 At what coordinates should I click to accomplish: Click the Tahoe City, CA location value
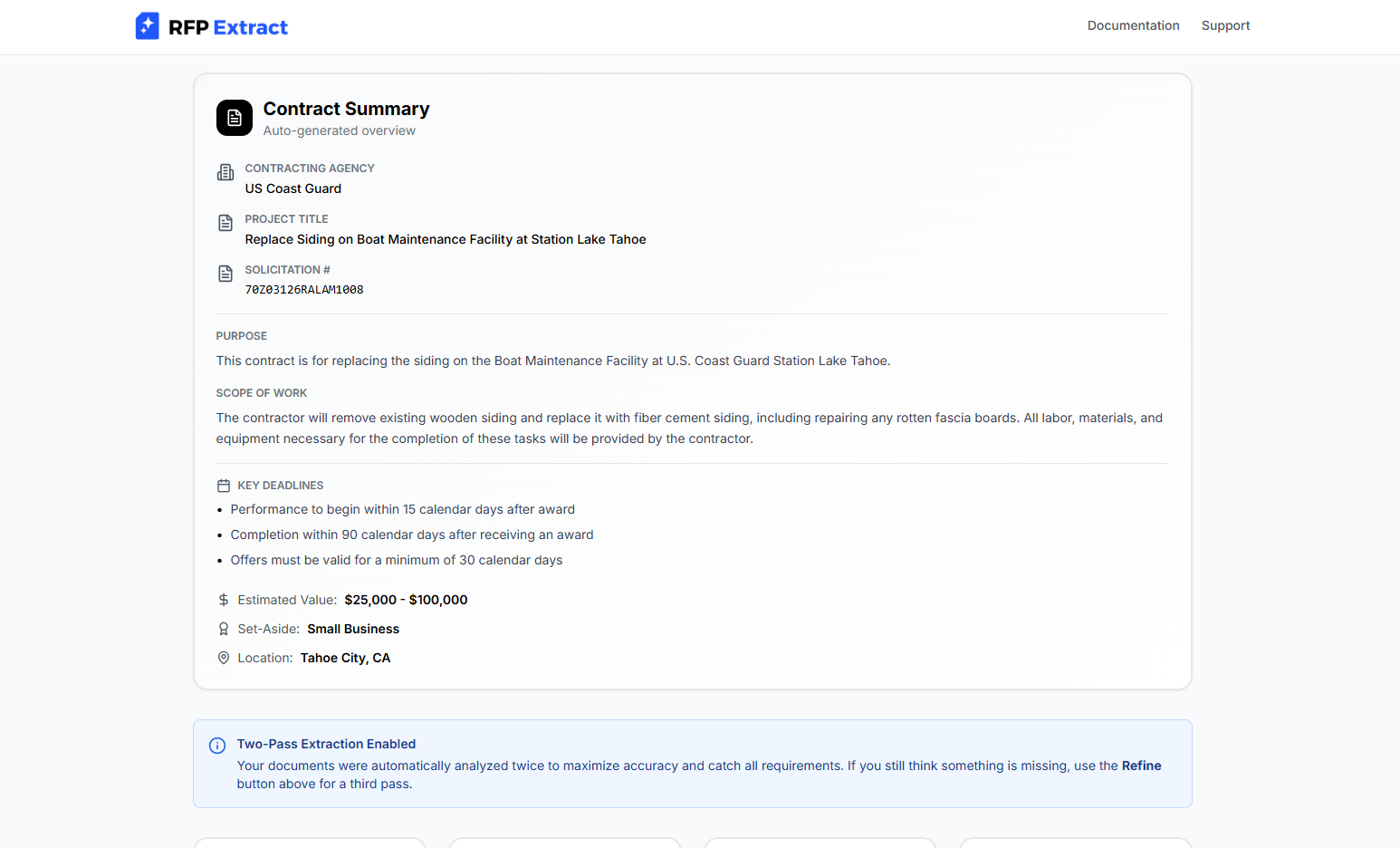pos(345,657)
